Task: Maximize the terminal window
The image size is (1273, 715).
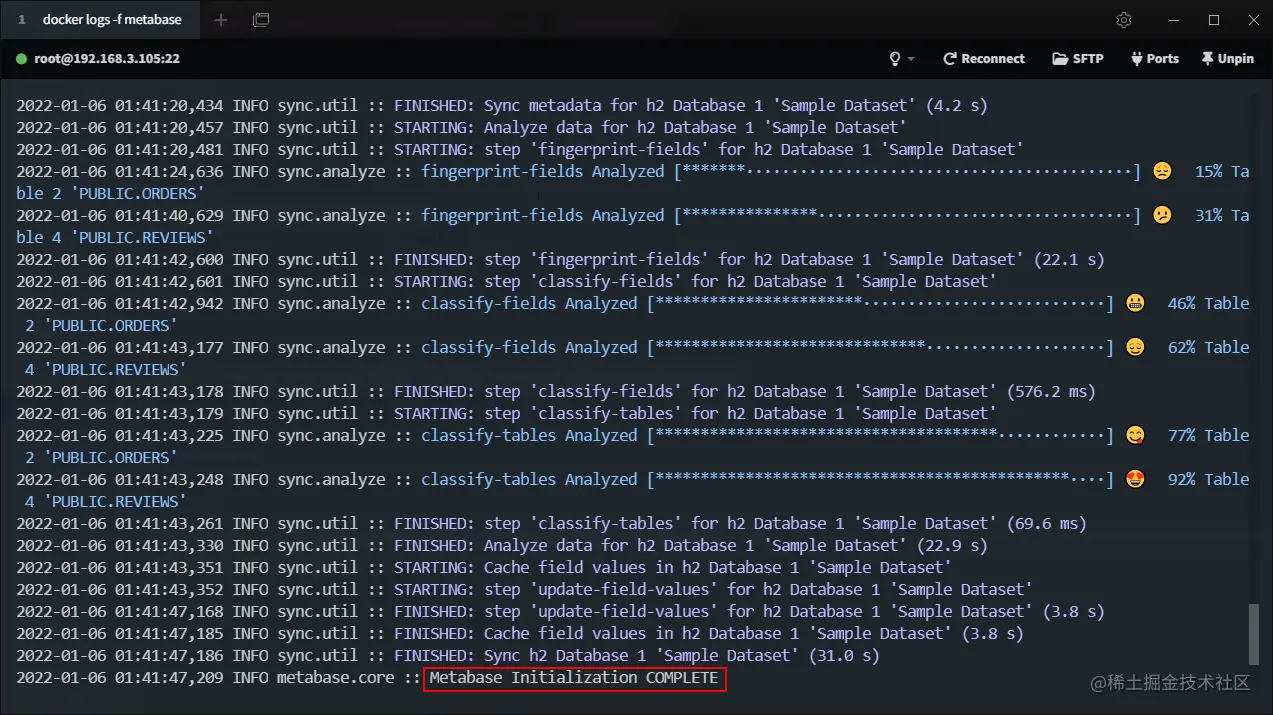Action: point(1214,20)
